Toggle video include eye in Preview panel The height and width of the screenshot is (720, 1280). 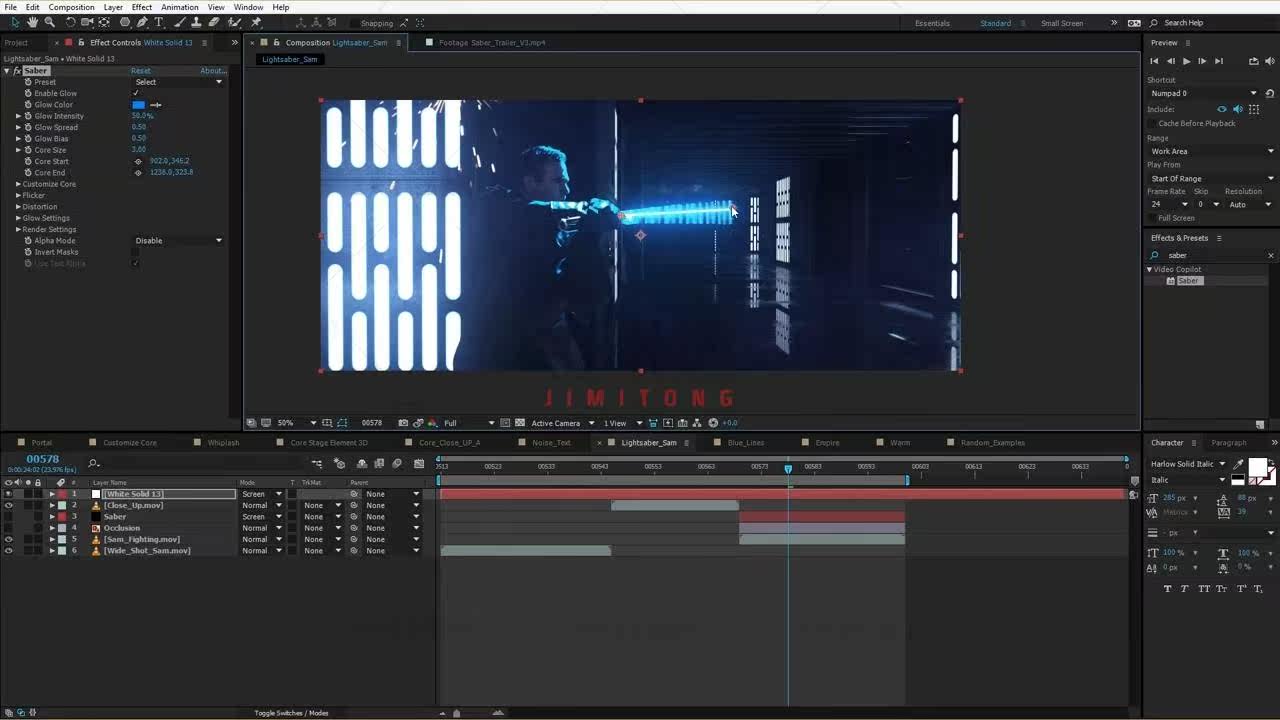click(x=1222, y=109)
